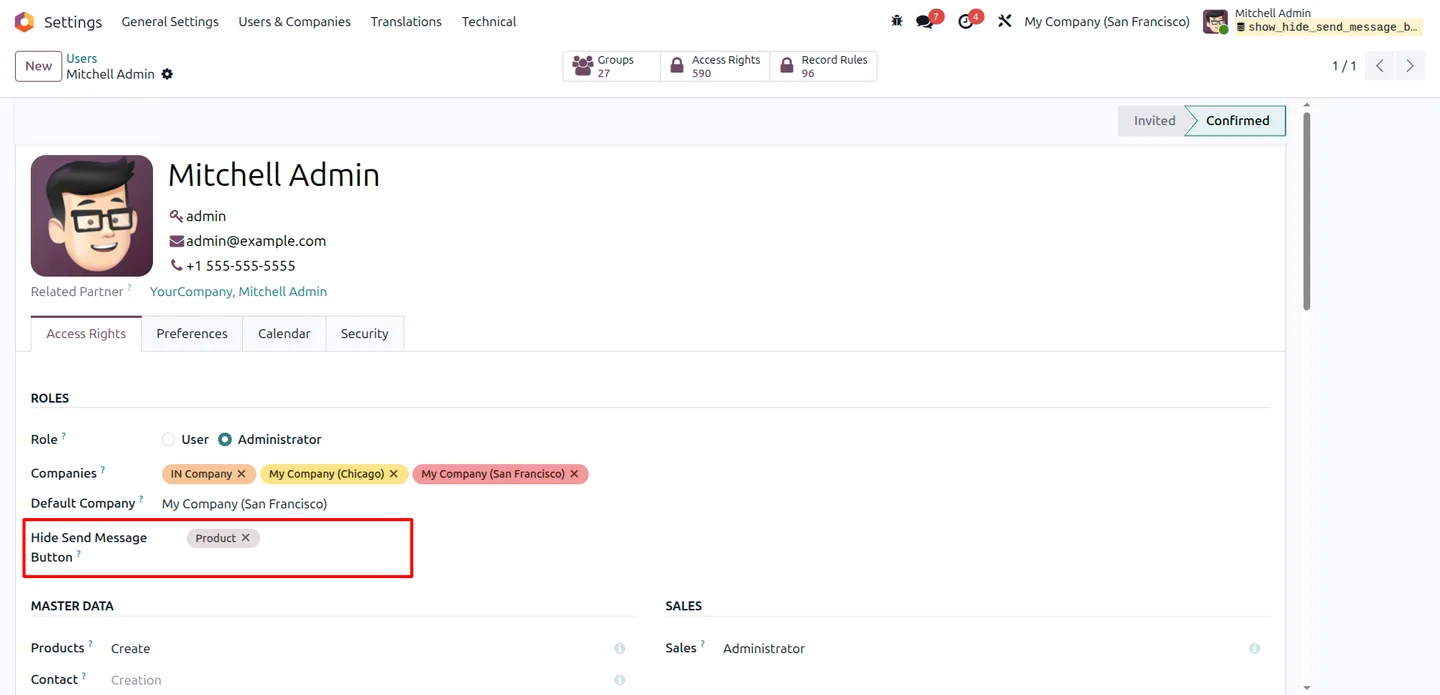The height and width of the screenshot is (695, 1440).
Task: Click the phone icon by +1 555-555-5555
Action: click(x=176, y=266)
